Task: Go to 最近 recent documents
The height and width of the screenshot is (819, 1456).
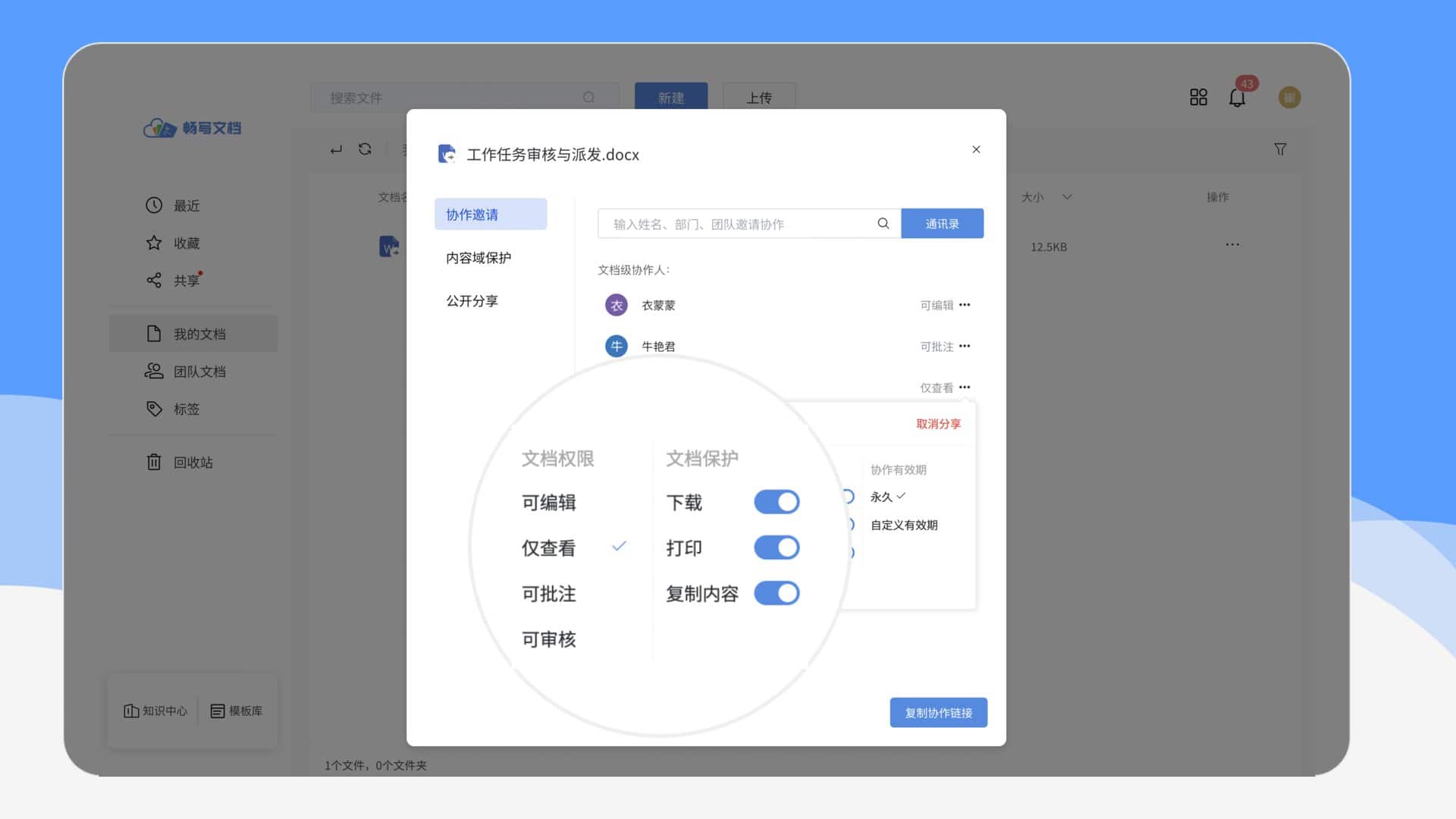Action: (174, 206)
